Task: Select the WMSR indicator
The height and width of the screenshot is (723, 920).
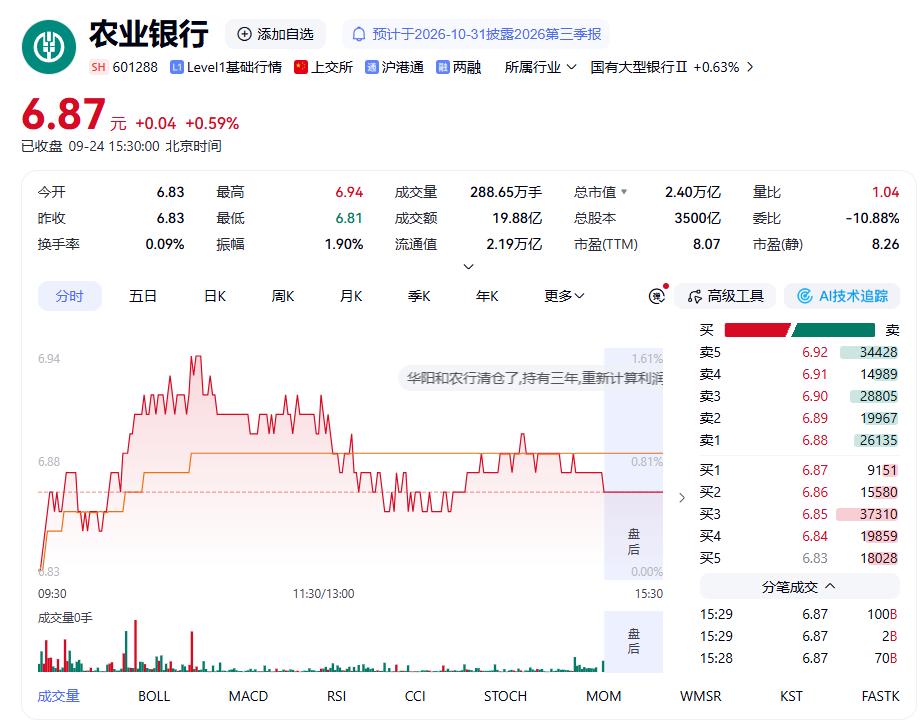Action: click(x=701, y=696)
